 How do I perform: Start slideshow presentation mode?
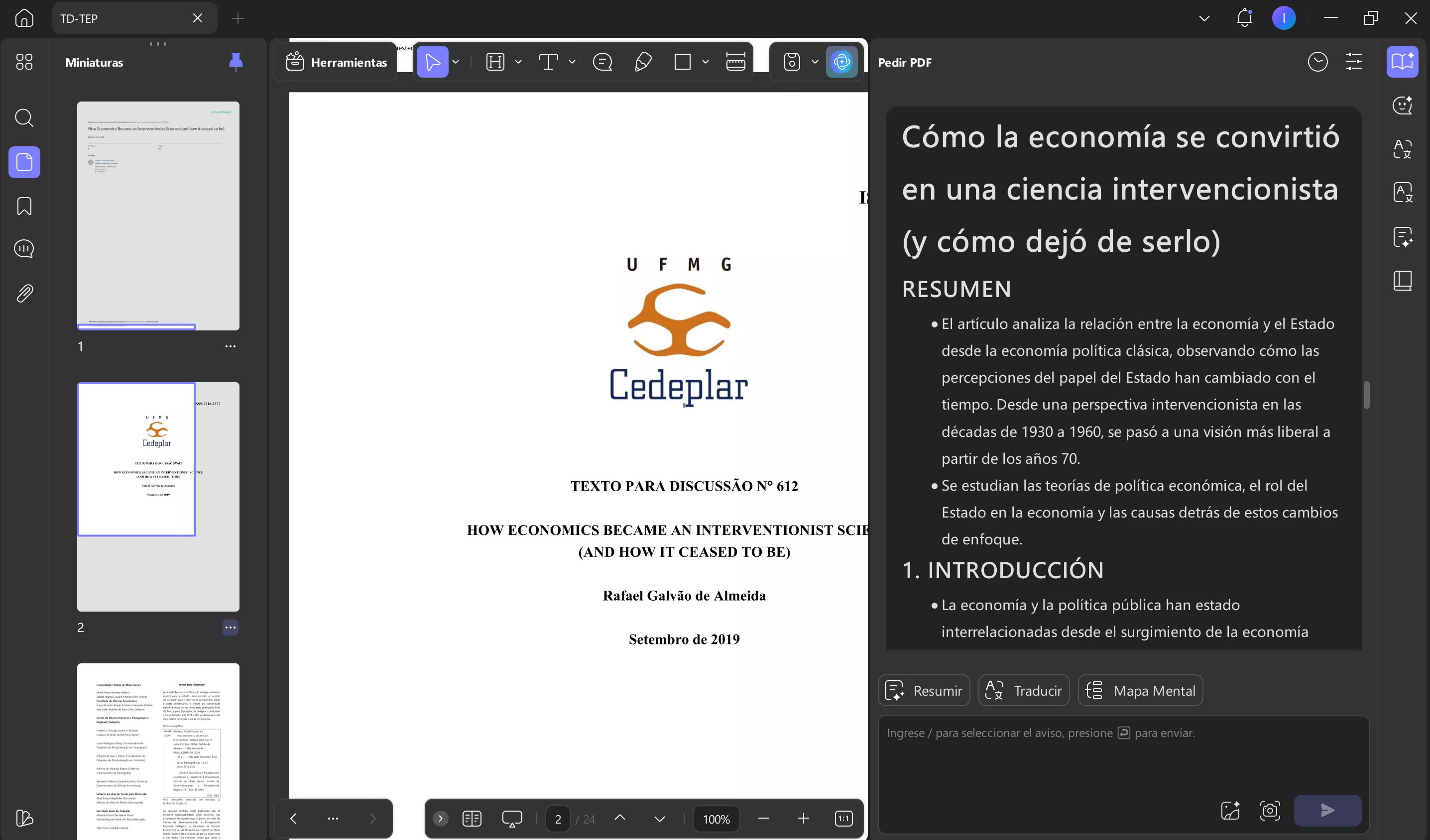[512, 819]
